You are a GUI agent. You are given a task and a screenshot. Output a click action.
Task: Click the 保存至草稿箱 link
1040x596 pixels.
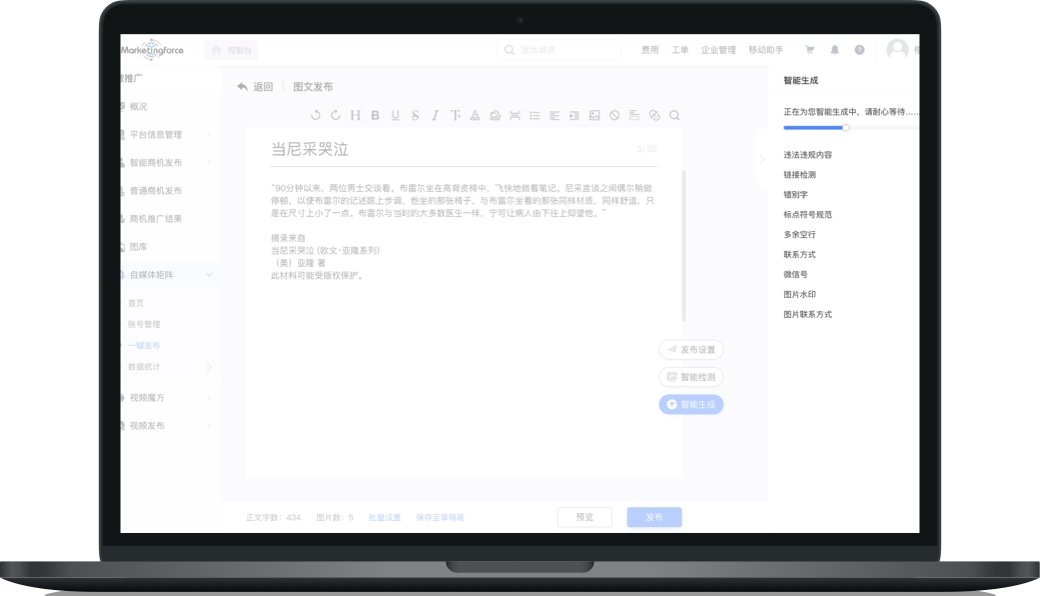coord(440,517)
